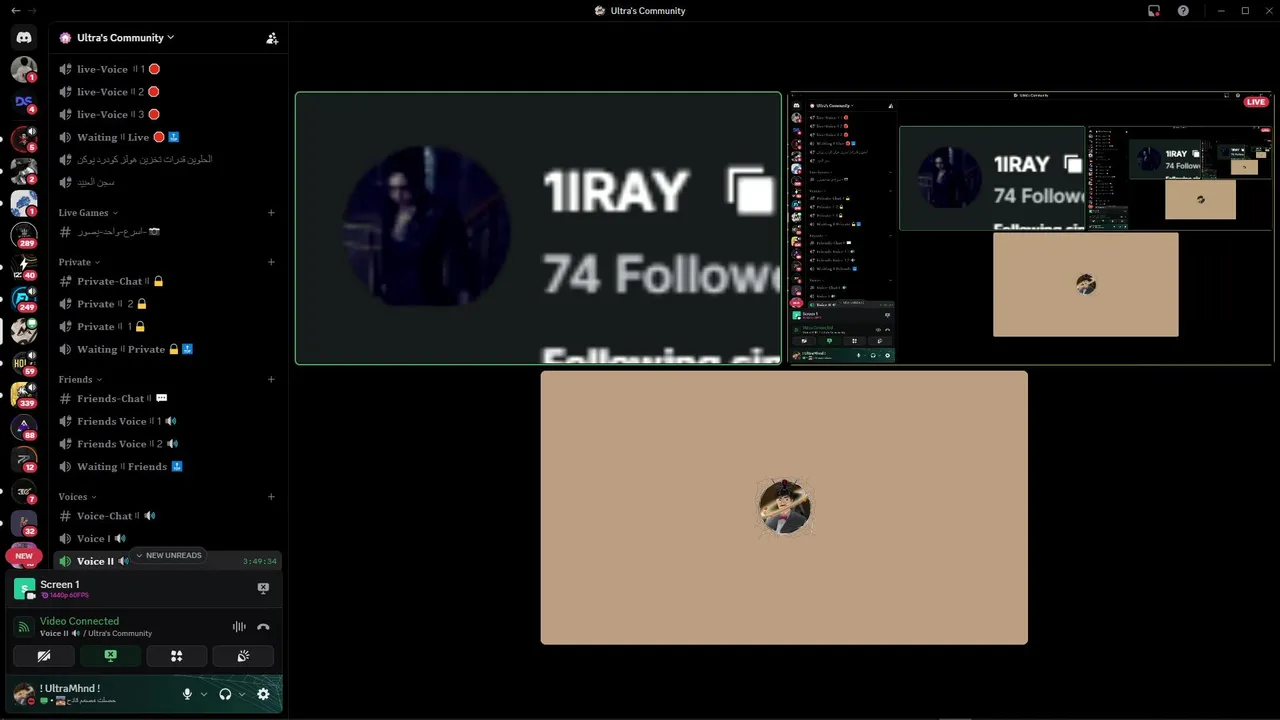1280x720 pixels.
Task: Open the help question mark icon
Action: coord(1183,11)
